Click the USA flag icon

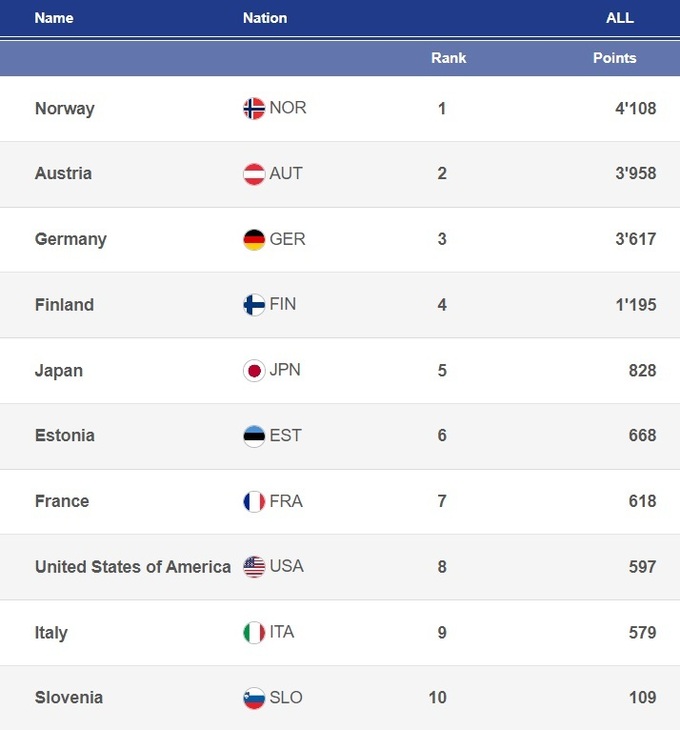tap(254, 567)
